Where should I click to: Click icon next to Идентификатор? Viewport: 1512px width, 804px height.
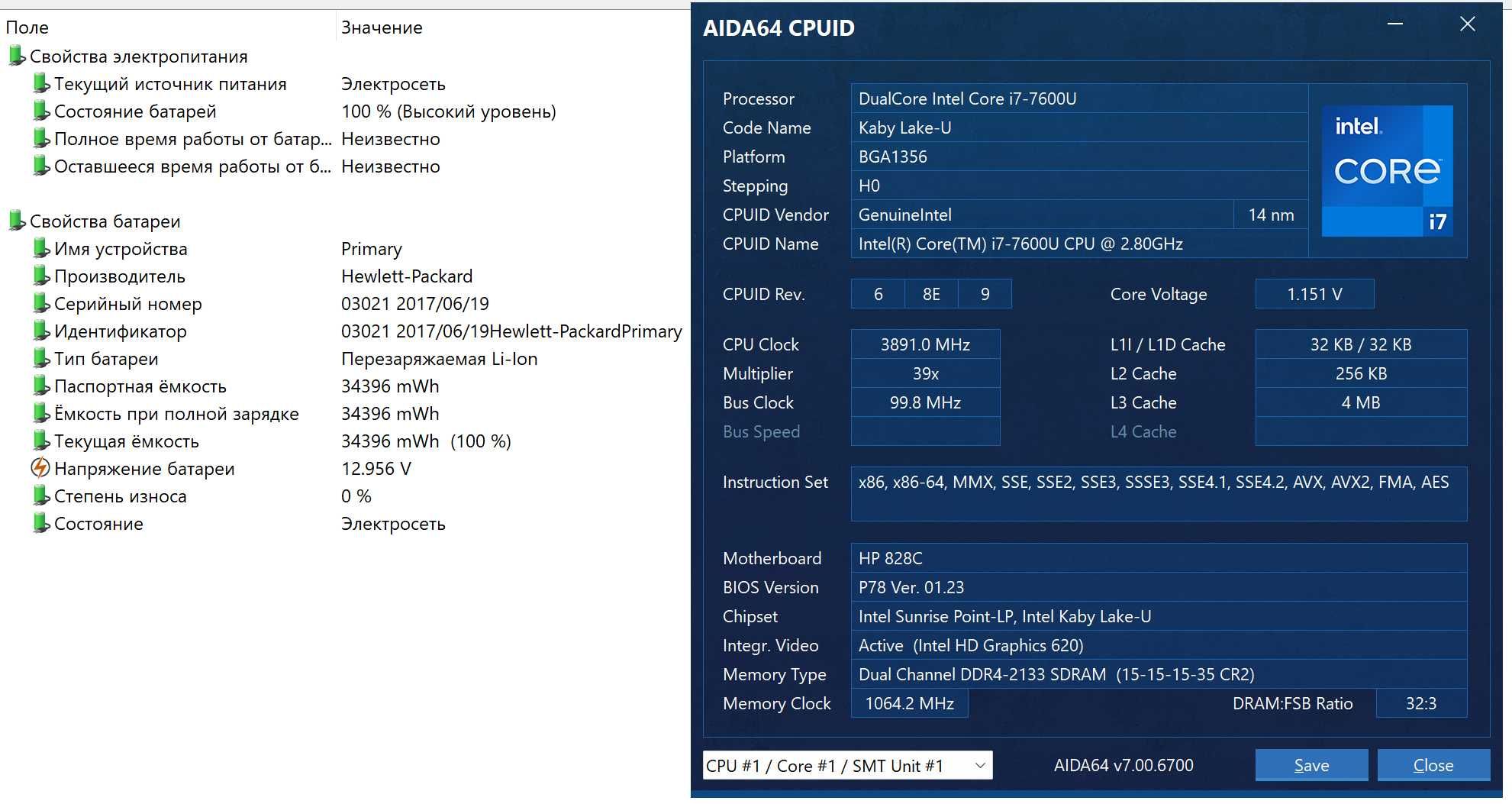(41, 331)
